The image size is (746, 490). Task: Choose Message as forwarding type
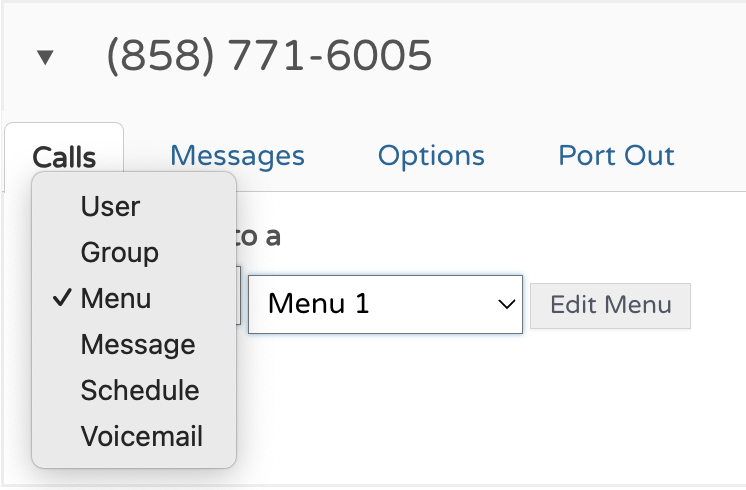pyautogui.click(x=137, y=345)
